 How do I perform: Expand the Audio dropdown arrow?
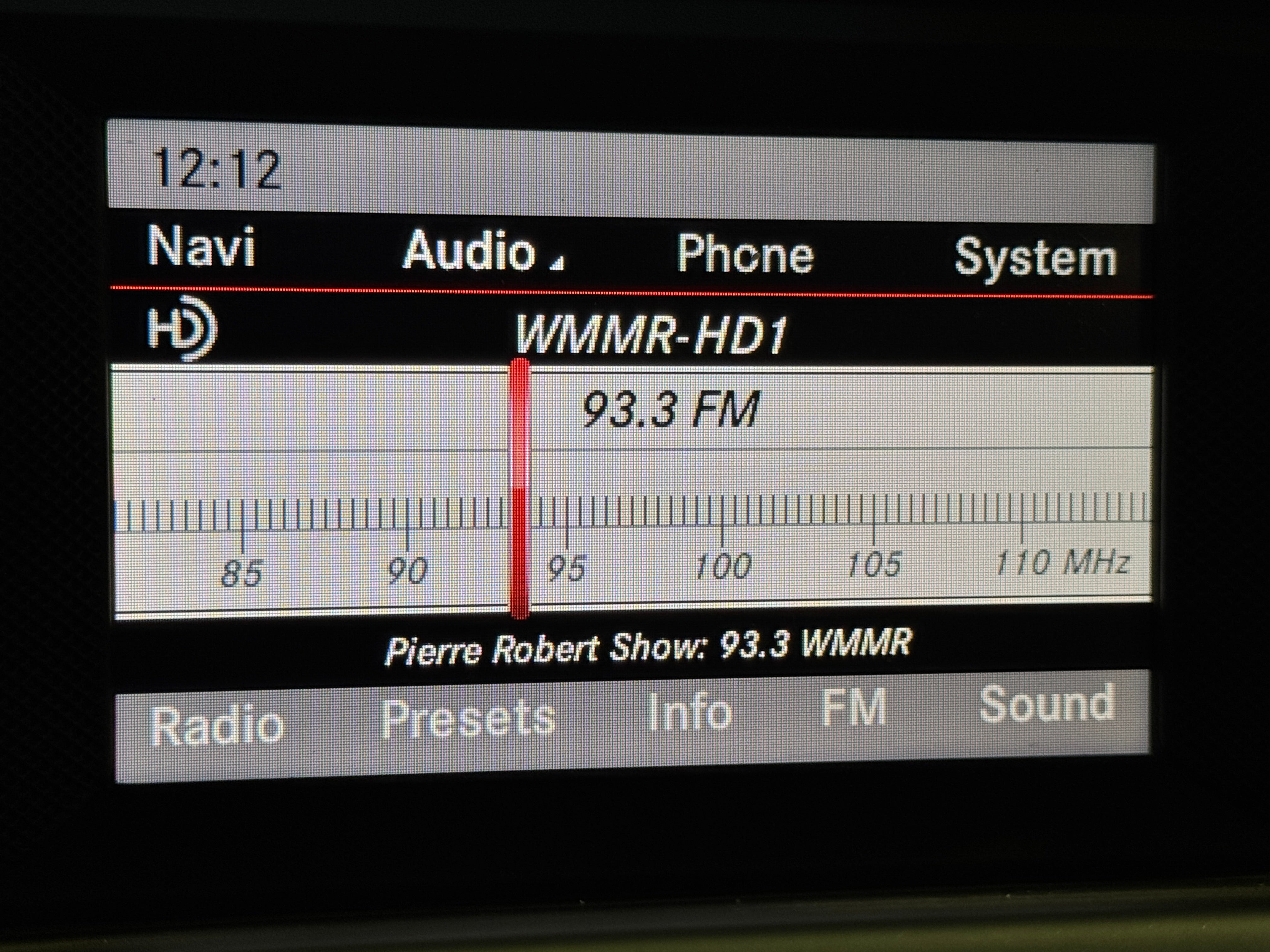(x=557, y=263)
